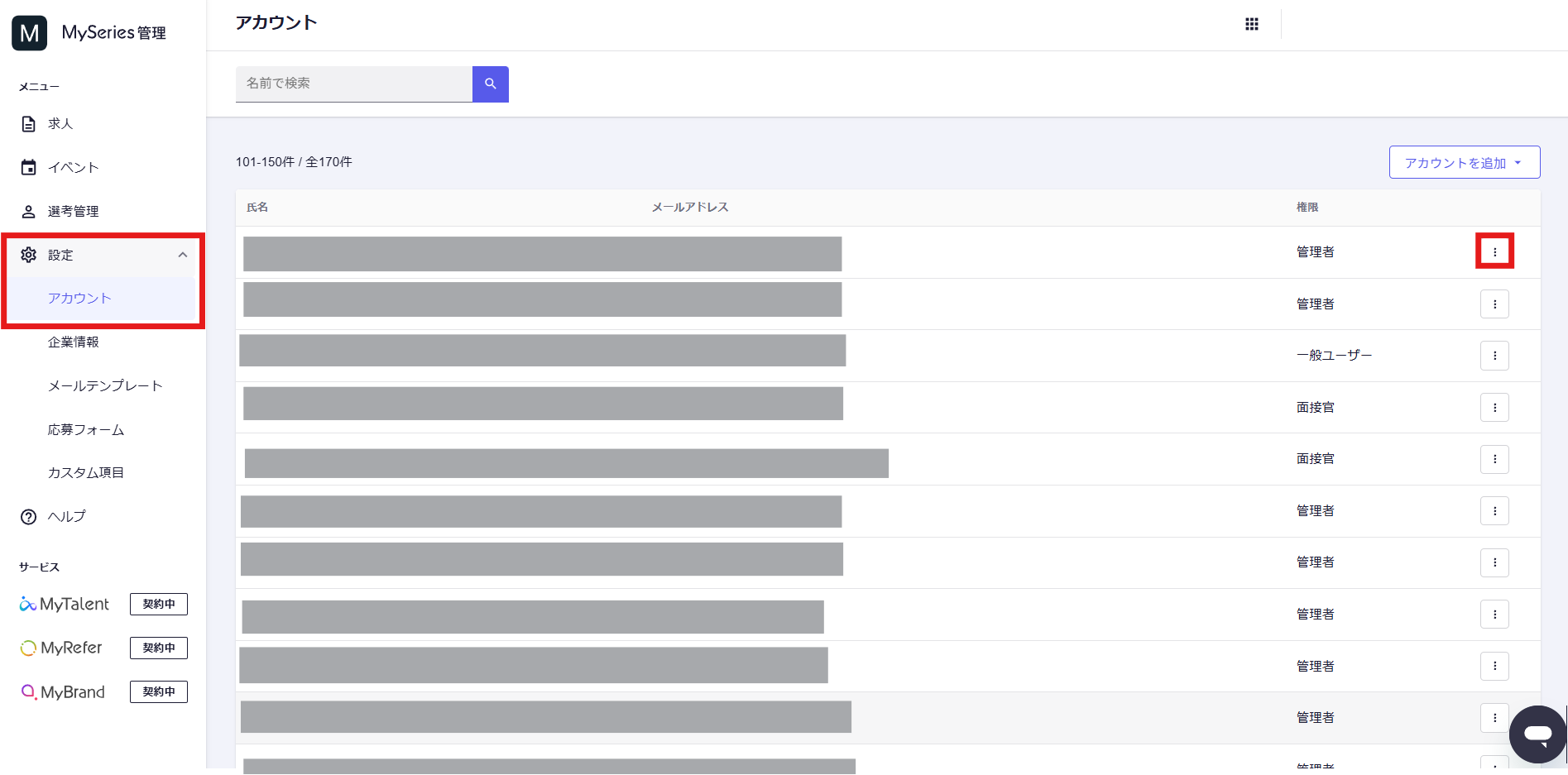The width and height of the screenshot is (1568, 775).
Task: Click the MySeries M logo
Action: click(30, 33)
